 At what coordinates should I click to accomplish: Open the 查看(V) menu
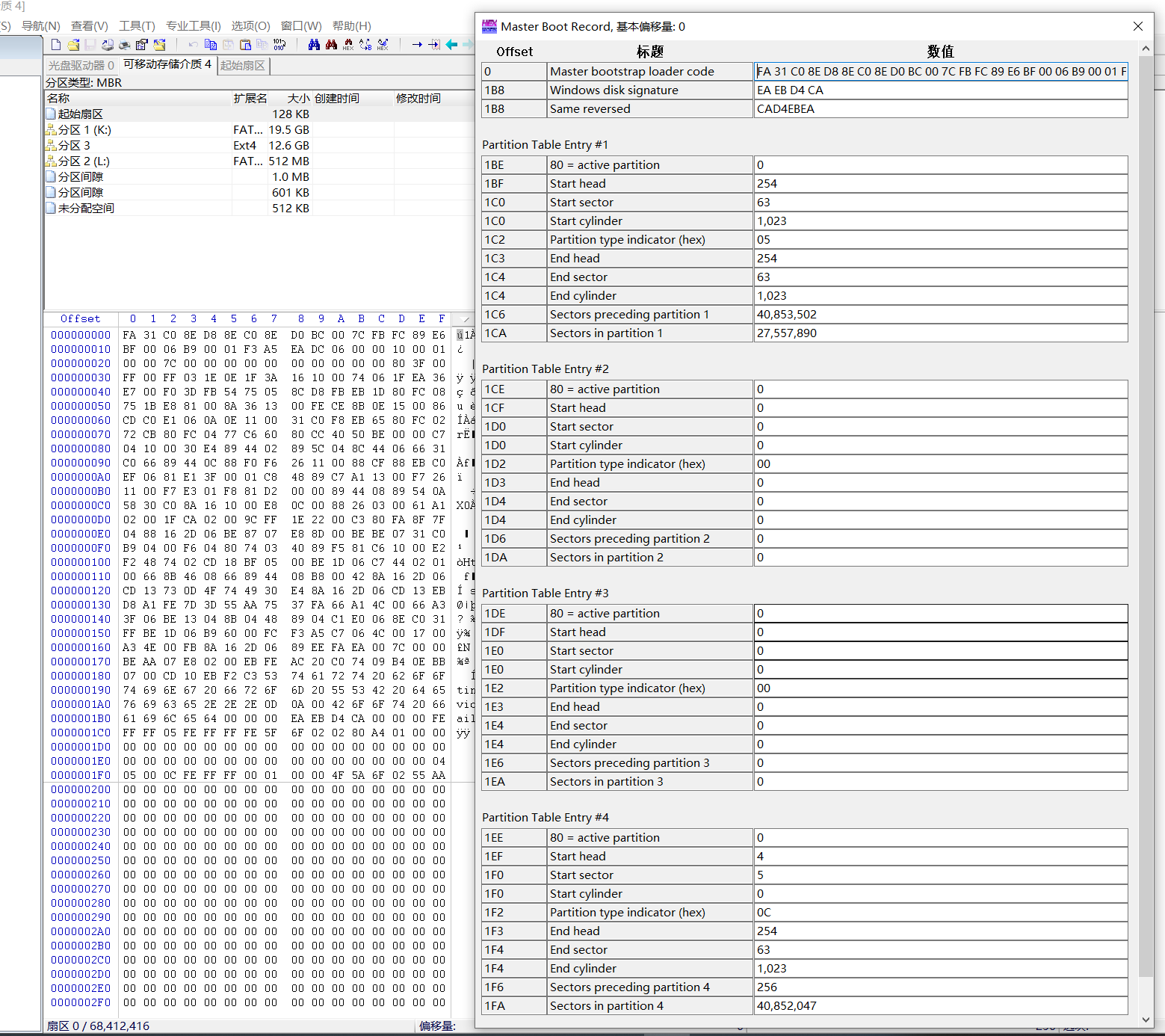click(90, 26)
